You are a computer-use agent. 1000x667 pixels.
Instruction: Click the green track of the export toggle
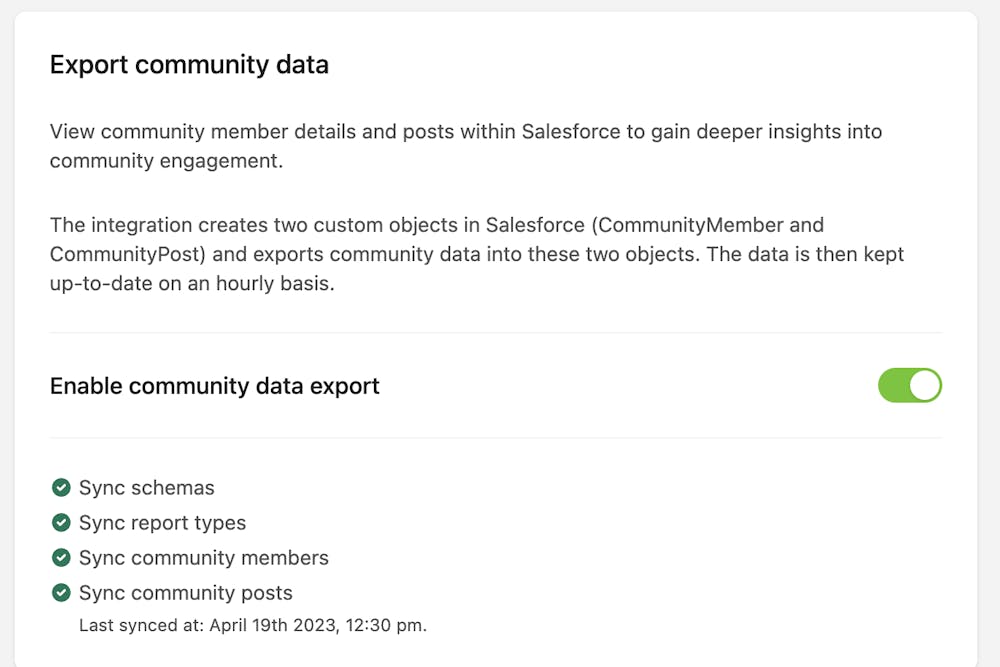pos(893,385)
